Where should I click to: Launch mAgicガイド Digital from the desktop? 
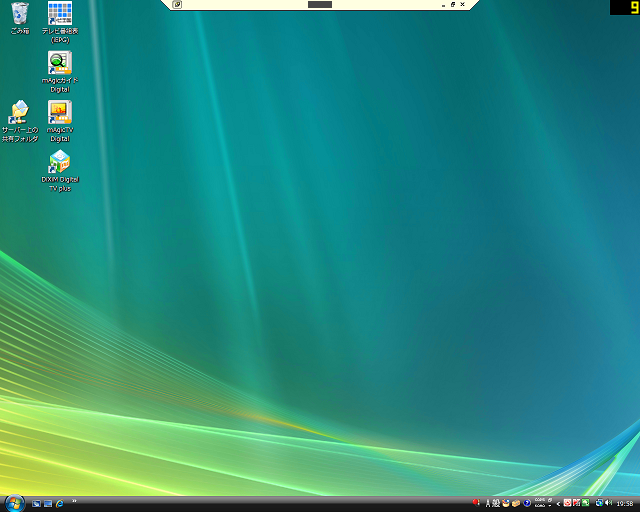coord(60,63)
